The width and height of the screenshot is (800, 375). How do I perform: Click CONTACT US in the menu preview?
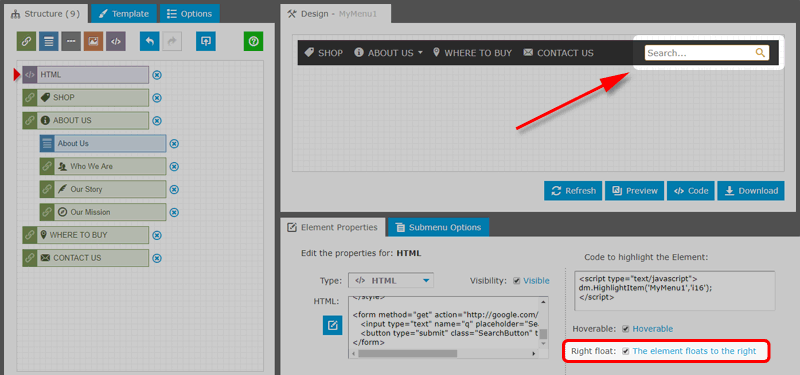[559, 53]
